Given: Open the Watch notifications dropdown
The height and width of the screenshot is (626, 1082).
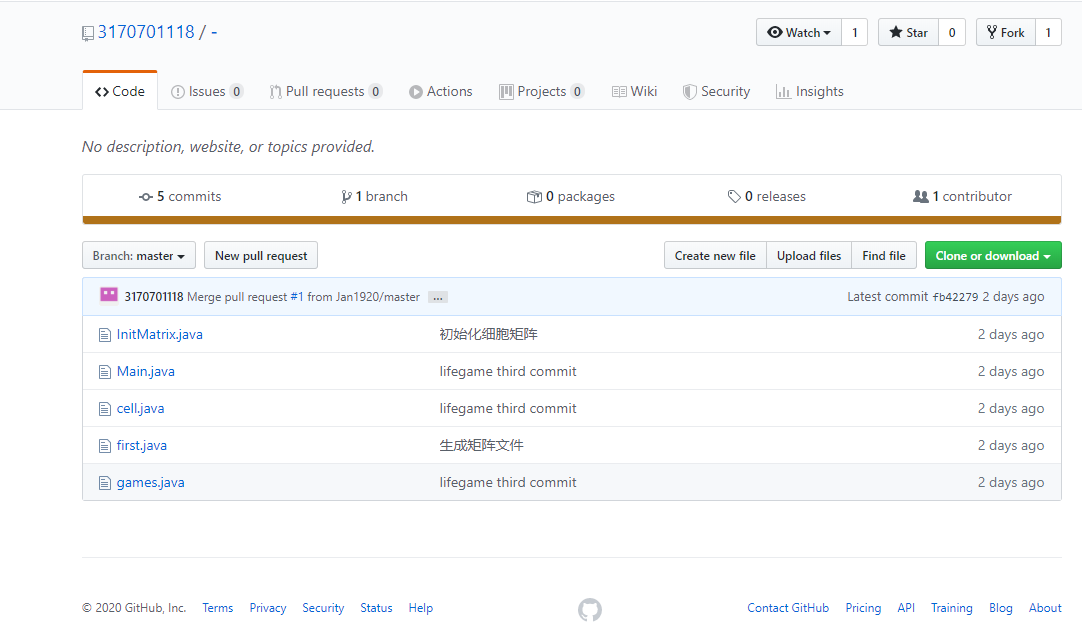Looking at the screenshot, I should 799,33.
